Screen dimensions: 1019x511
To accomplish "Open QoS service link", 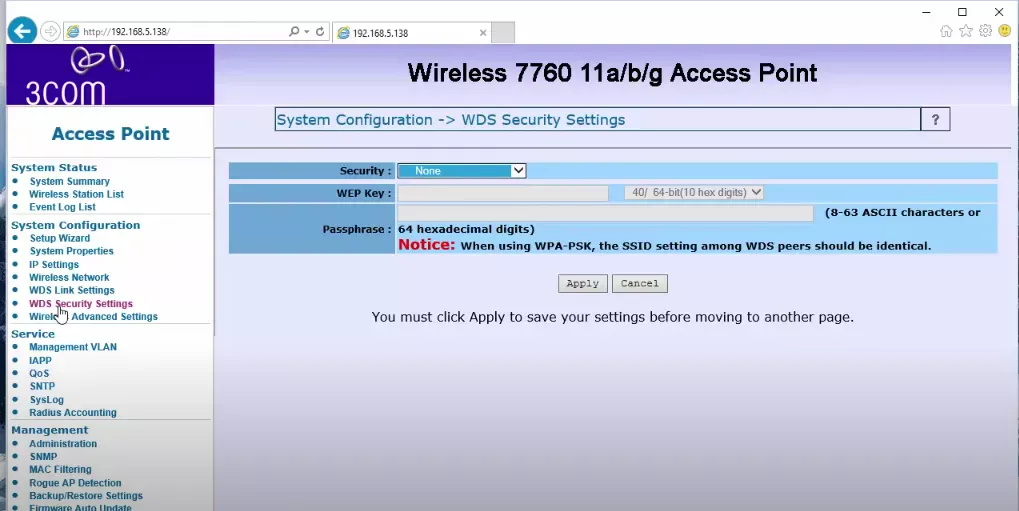I will [39, 374].
